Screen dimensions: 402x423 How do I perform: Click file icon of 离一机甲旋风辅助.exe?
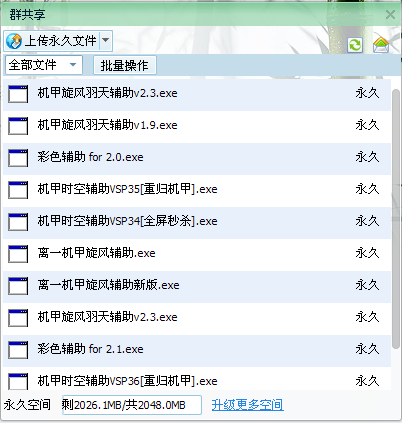tap(18, 254)
